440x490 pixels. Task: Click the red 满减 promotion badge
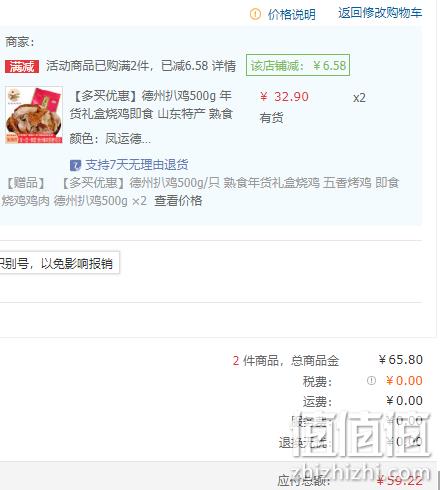[x=22, y=66]
